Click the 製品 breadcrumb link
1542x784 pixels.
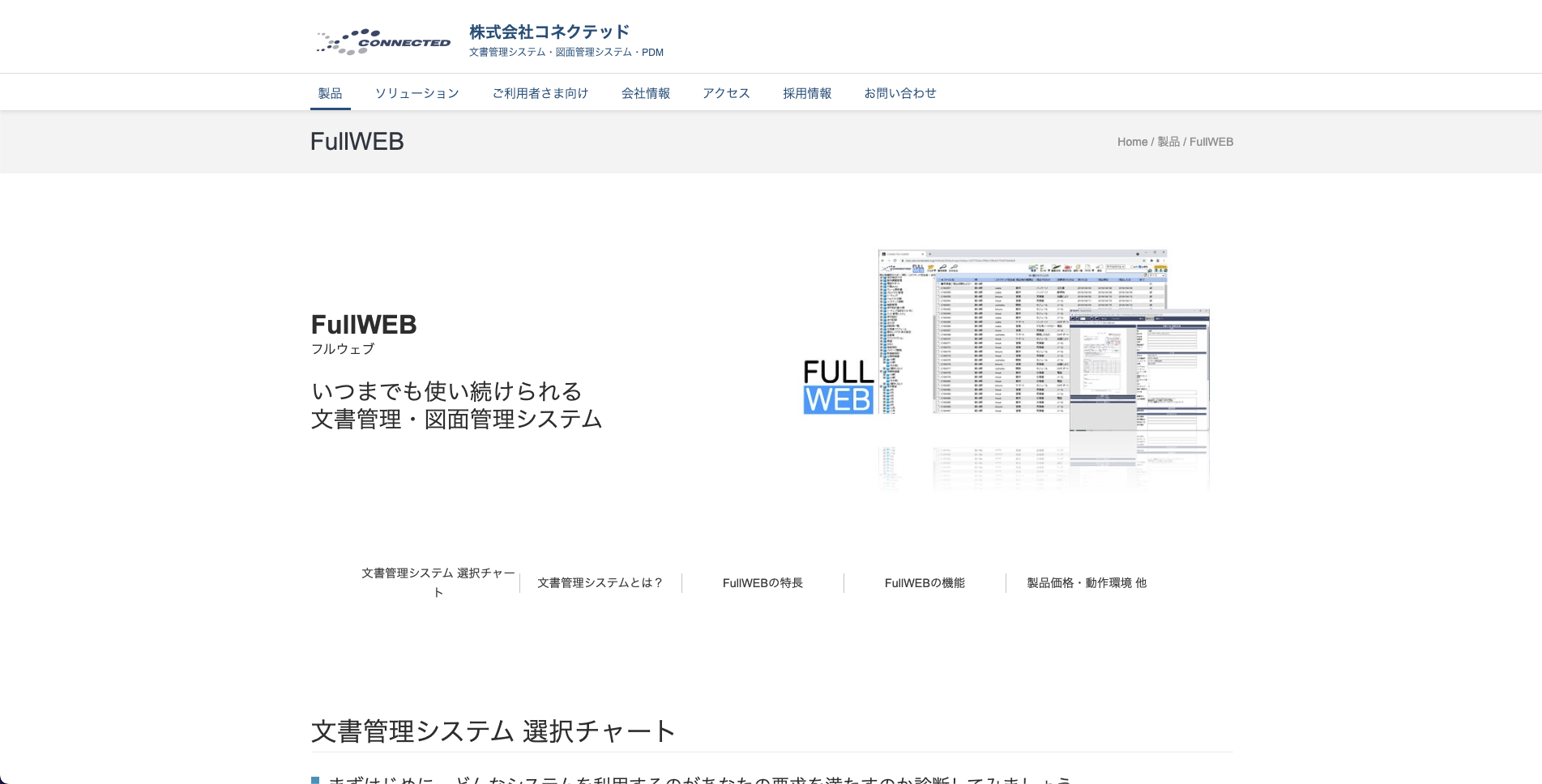coord(1168,142)
